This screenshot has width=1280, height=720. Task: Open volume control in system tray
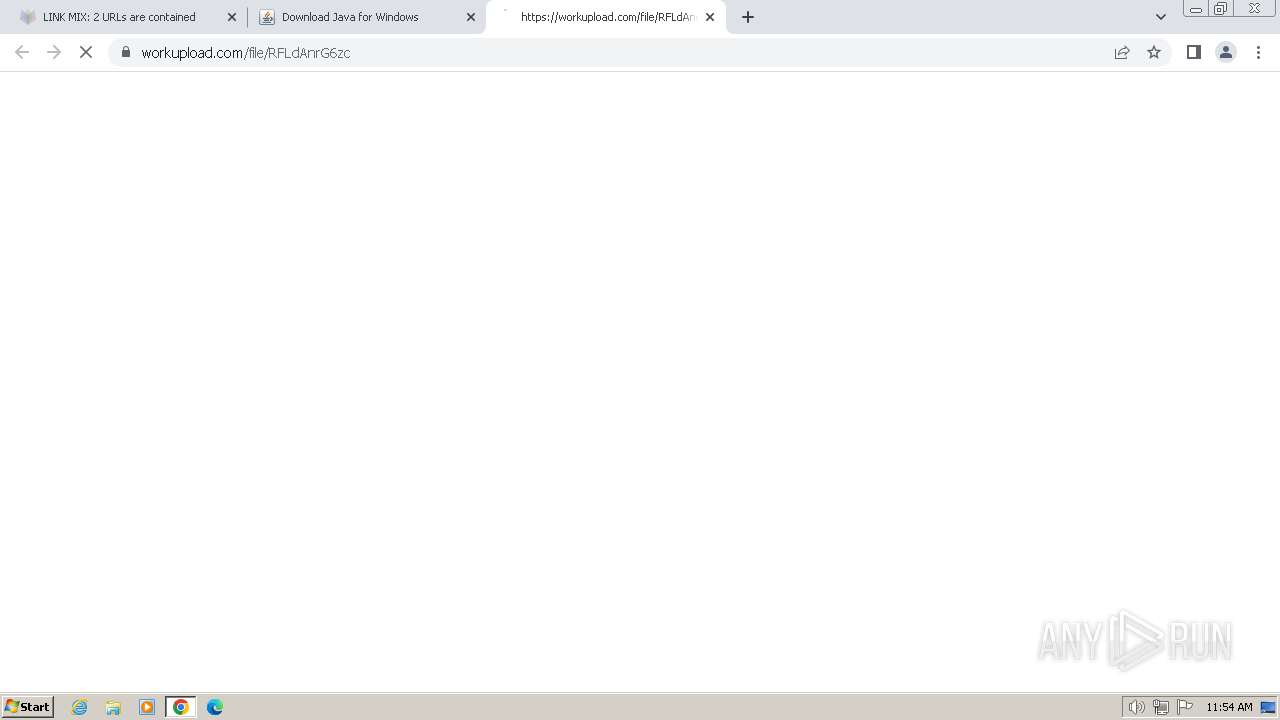coord(1136,707)
